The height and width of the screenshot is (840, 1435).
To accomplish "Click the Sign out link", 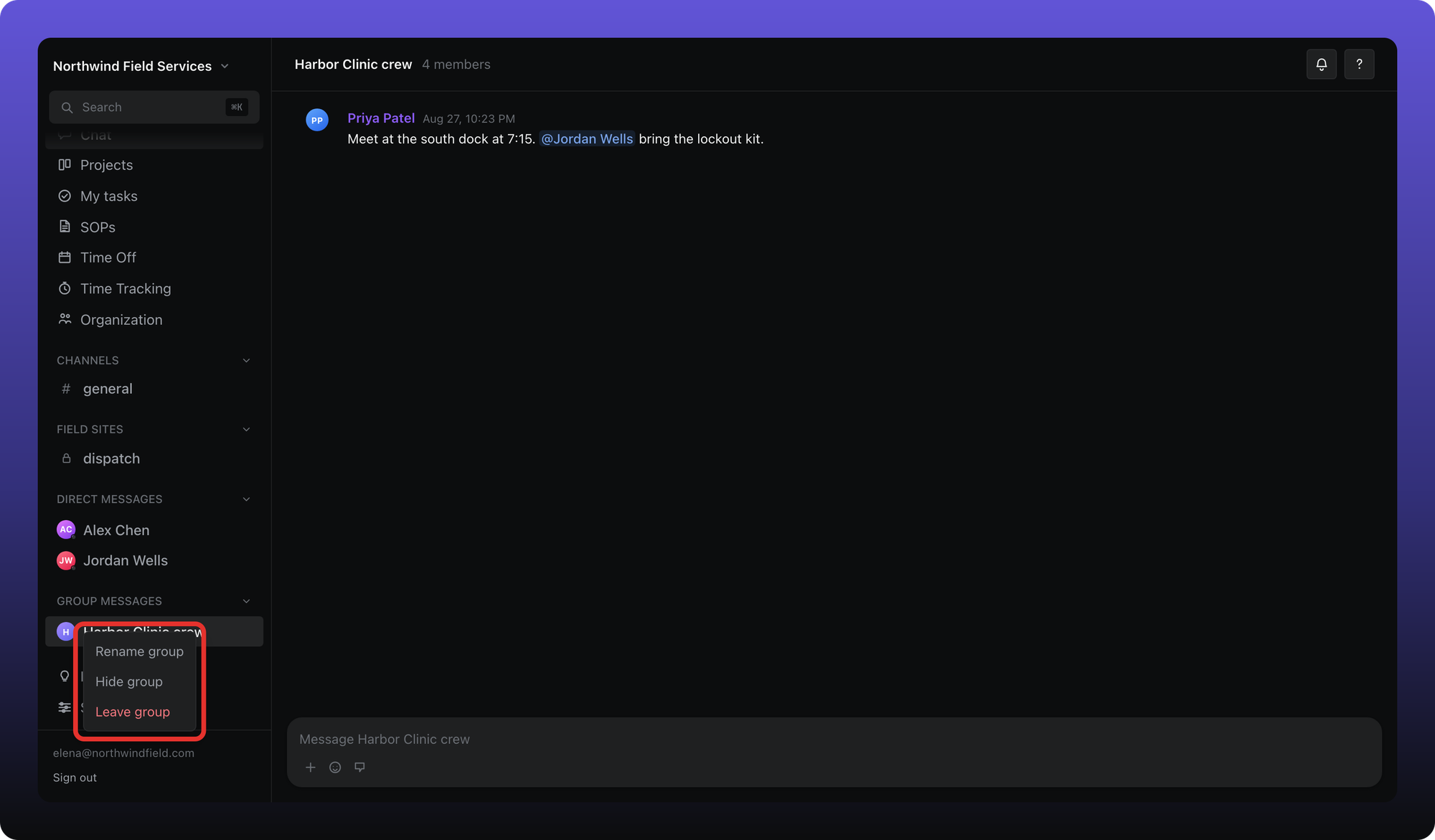I will 75,778.
